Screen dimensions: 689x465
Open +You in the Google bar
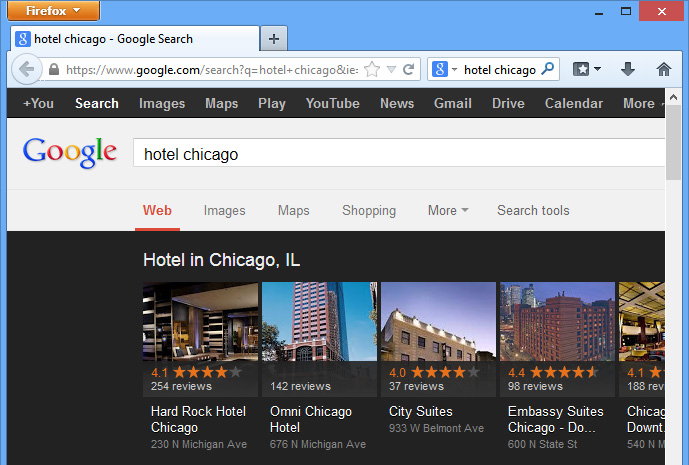[x=38, y=103]
